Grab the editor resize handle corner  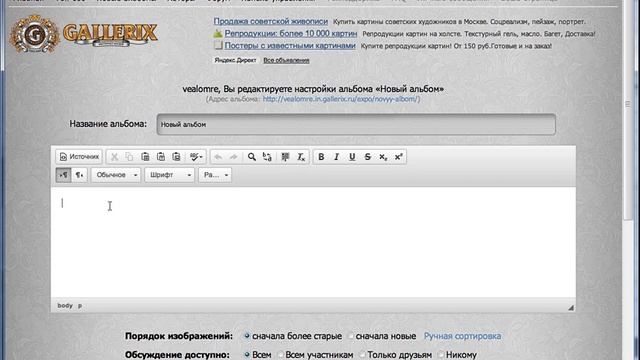click(x=571, y=307)
